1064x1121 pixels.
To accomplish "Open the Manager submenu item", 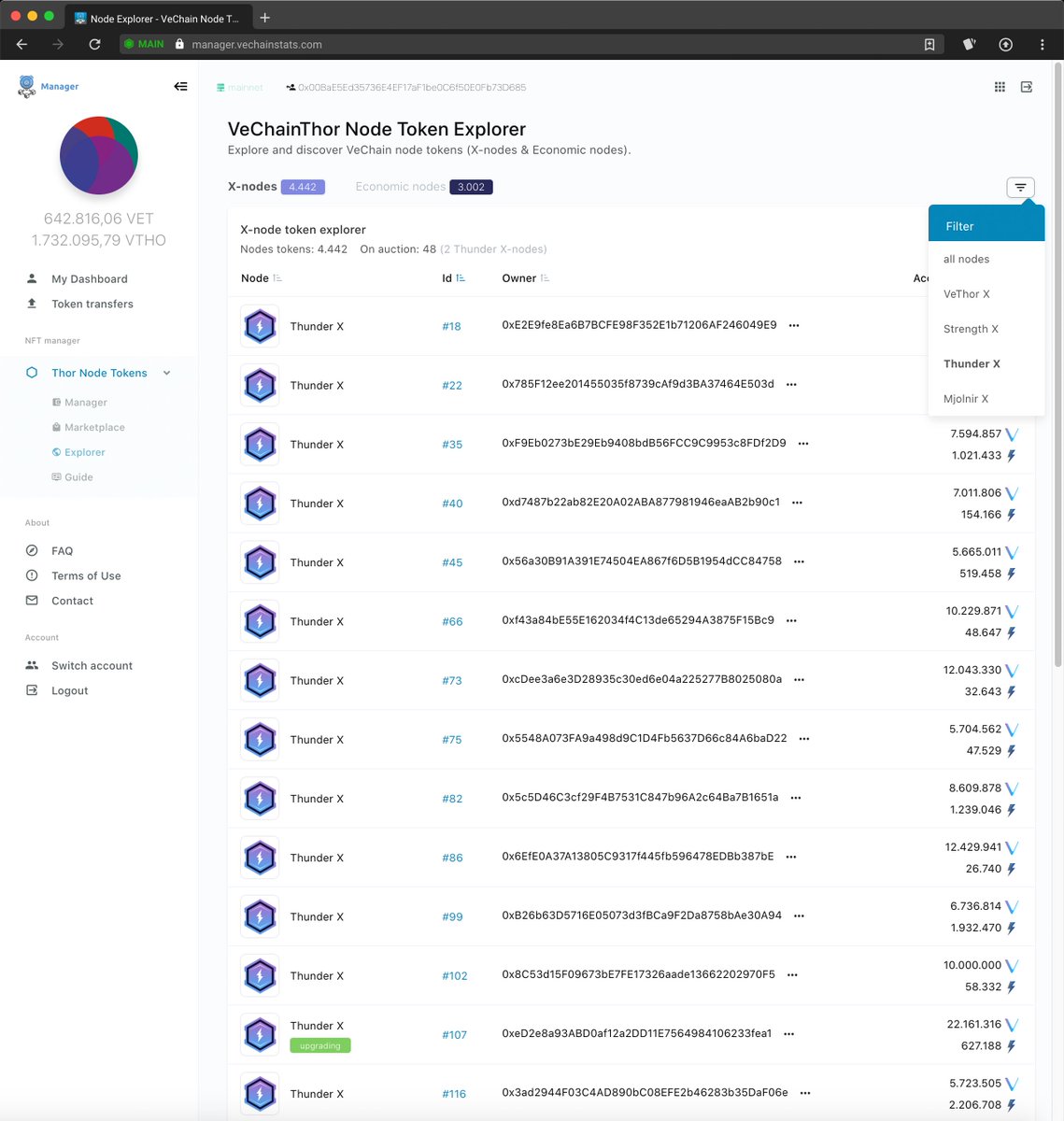I will pyautogui.click(x=86, y=402).
